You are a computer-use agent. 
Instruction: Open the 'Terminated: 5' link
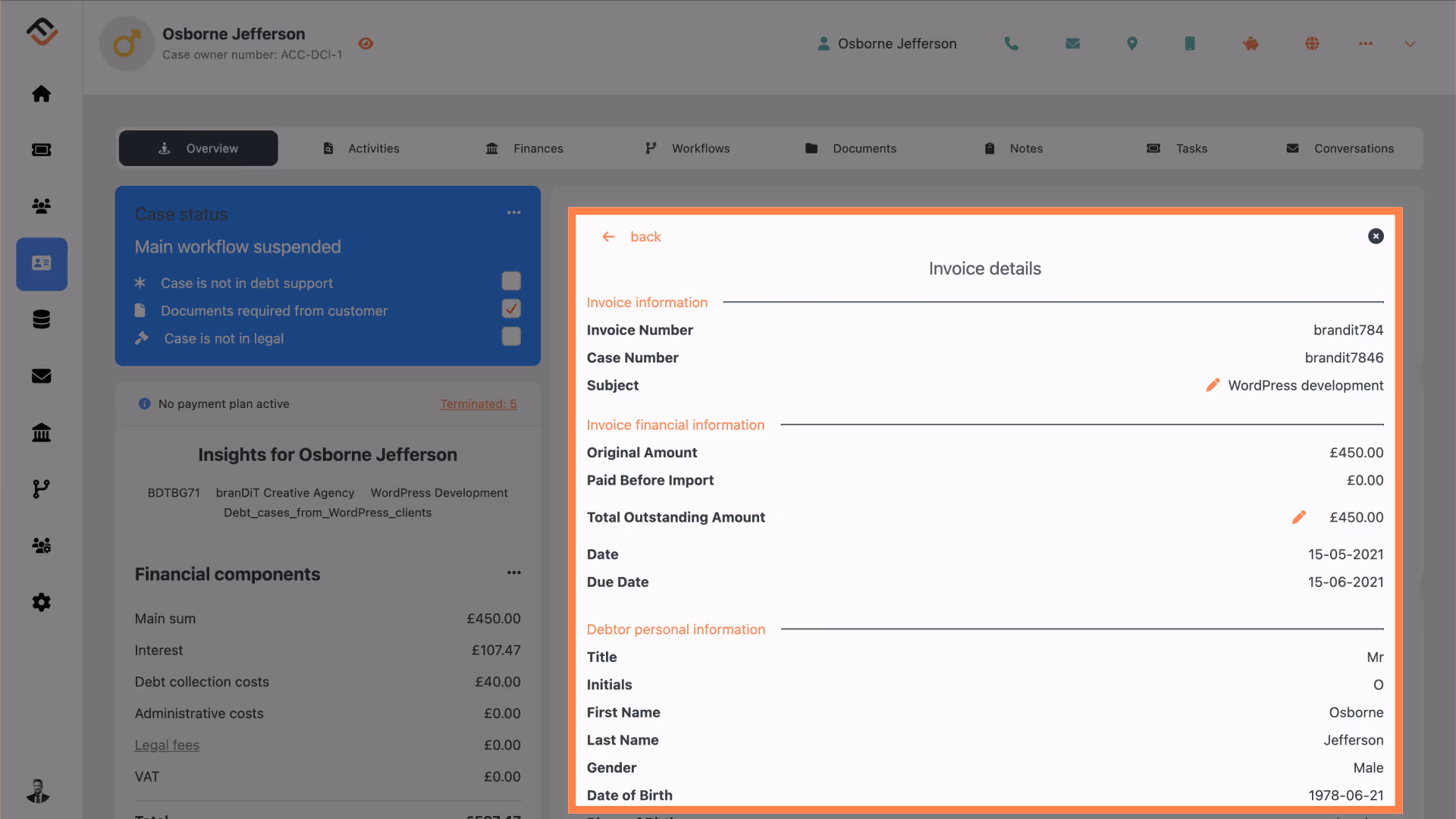coord(478,404)
